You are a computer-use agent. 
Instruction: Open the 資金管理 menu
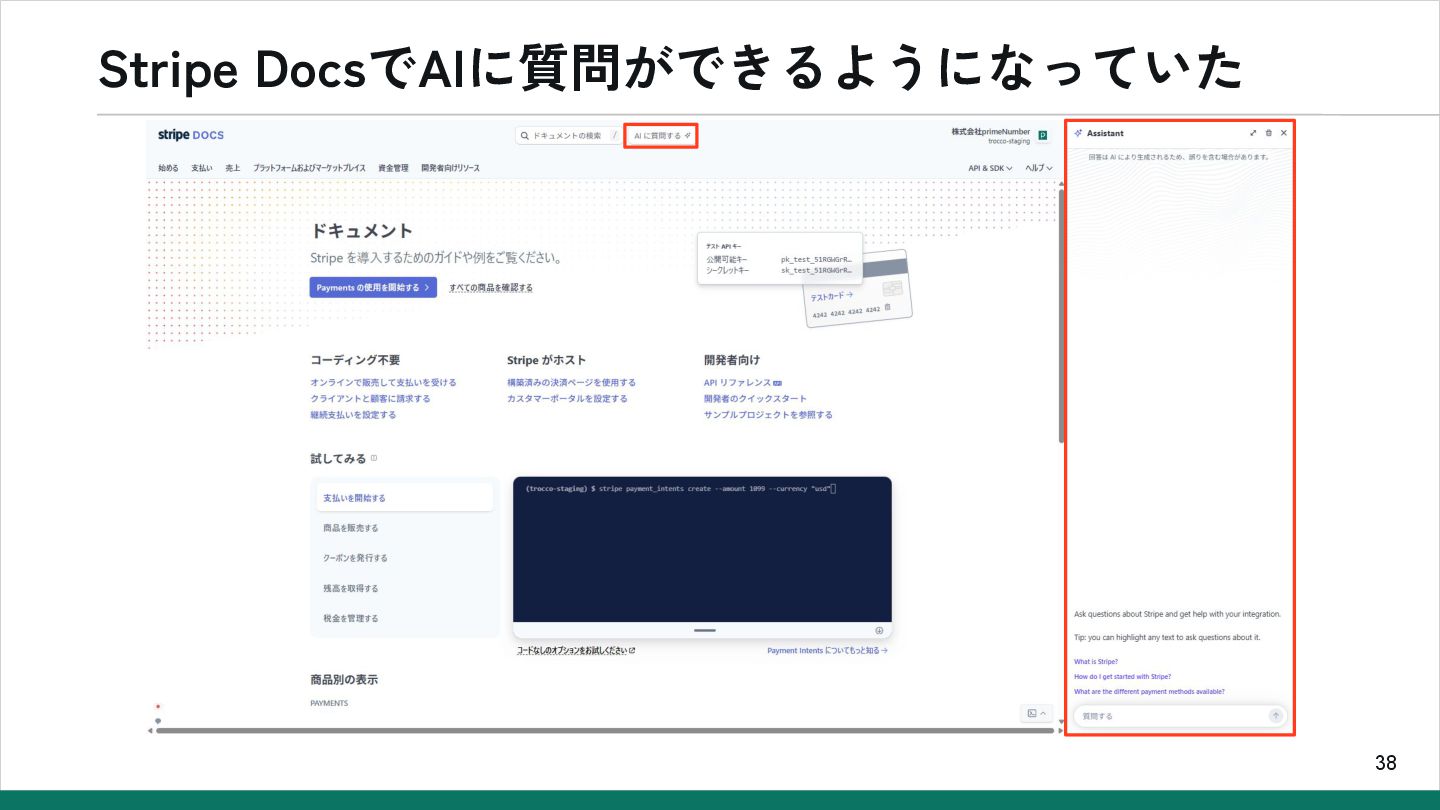(x=393, y=168)
